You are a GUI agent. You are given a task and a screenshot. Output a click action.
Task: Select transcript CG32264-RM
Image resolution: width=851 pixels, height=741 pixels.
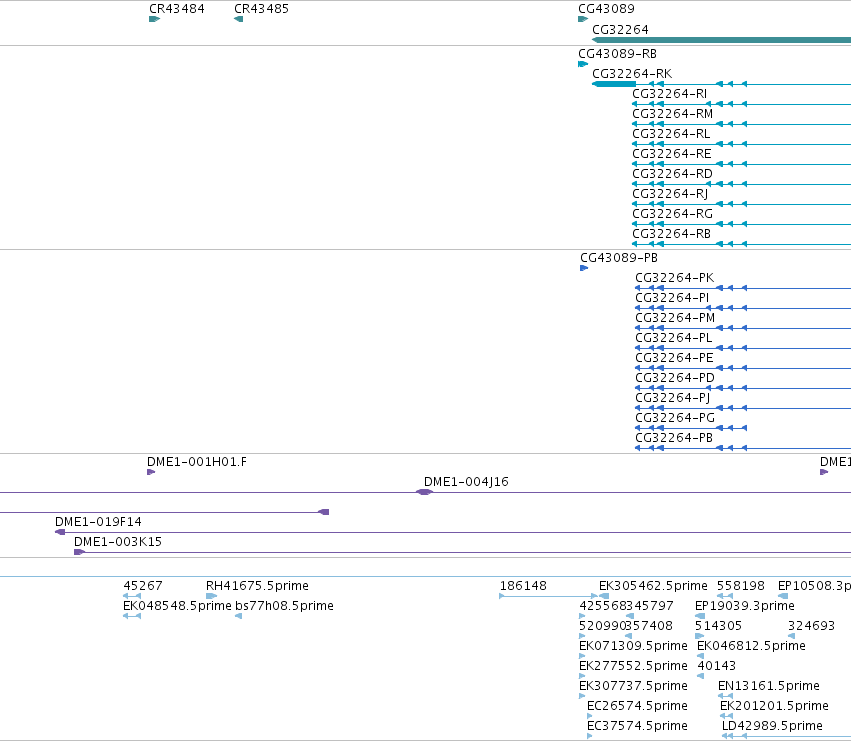tap(672, 113)
